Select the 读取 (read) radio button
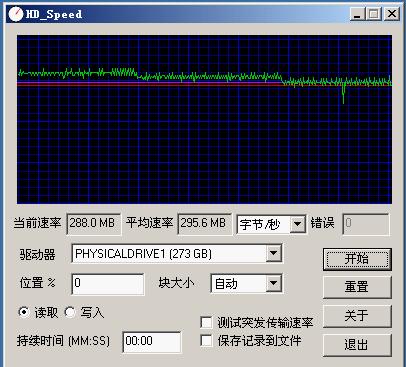 (24, 312)
